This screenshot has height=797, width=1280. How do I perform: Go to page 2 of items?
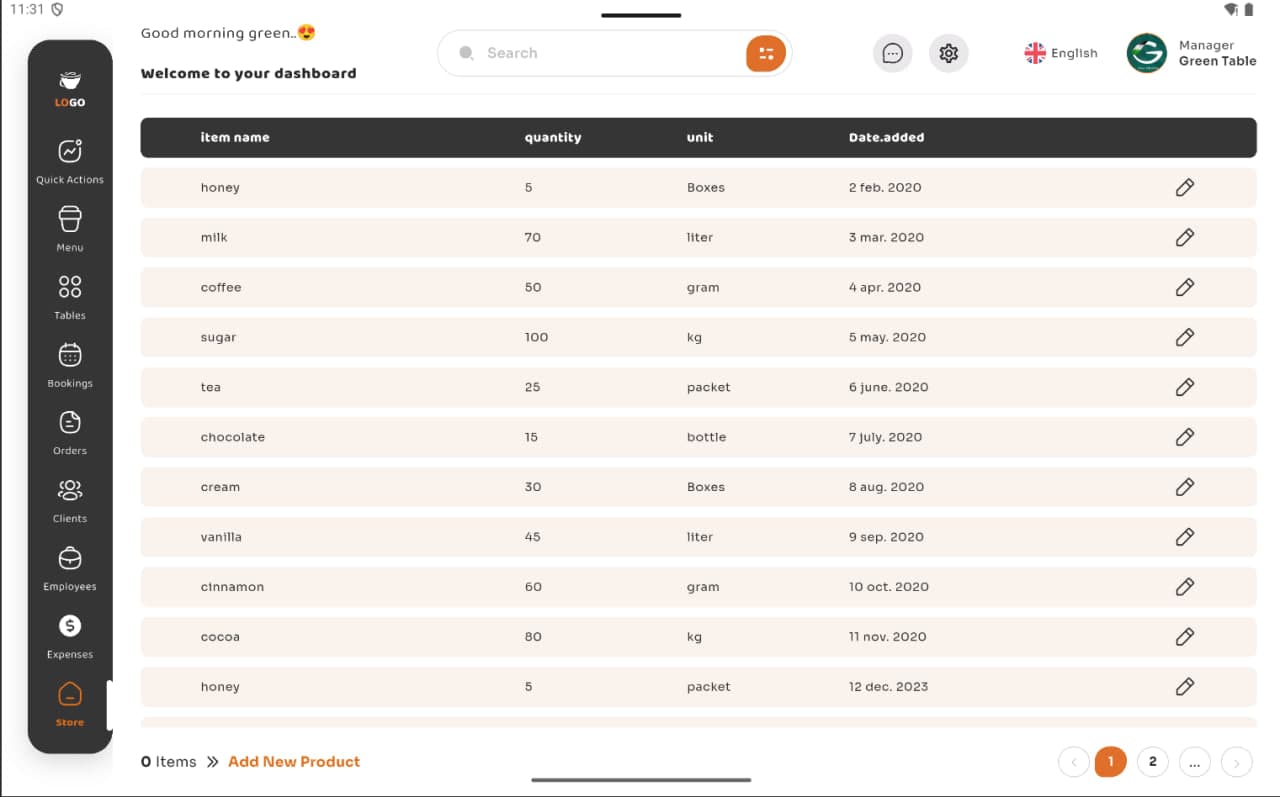(x=1152, y=761)
